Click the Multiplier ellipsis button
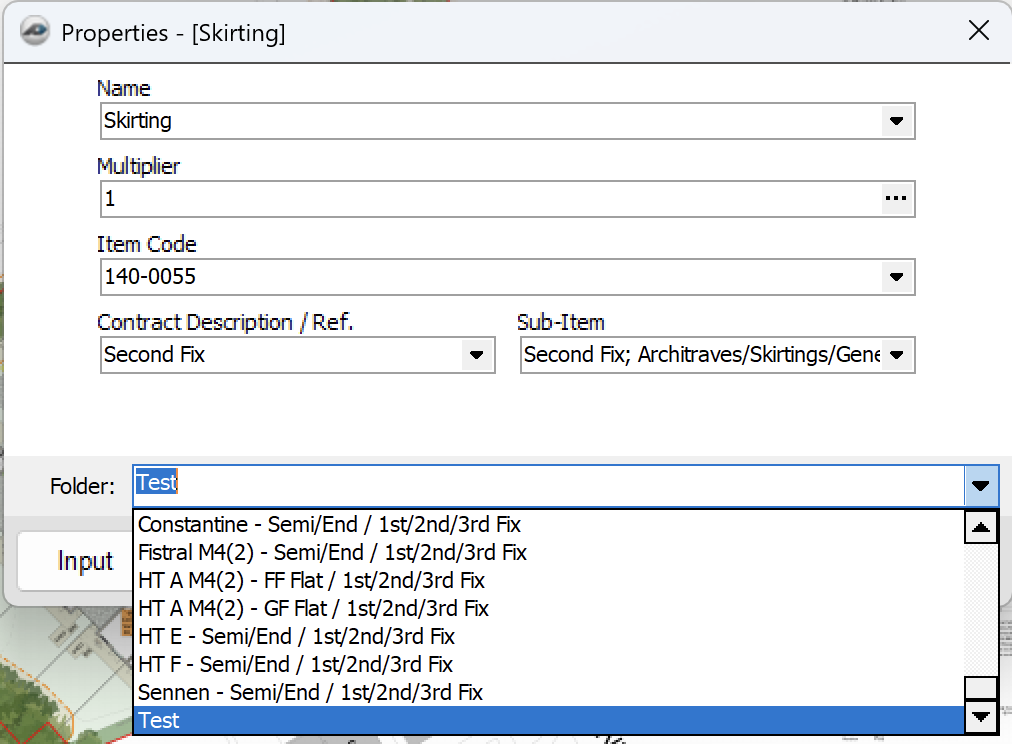This screenshot has height=744, width=1012. (x=896, y=199)
